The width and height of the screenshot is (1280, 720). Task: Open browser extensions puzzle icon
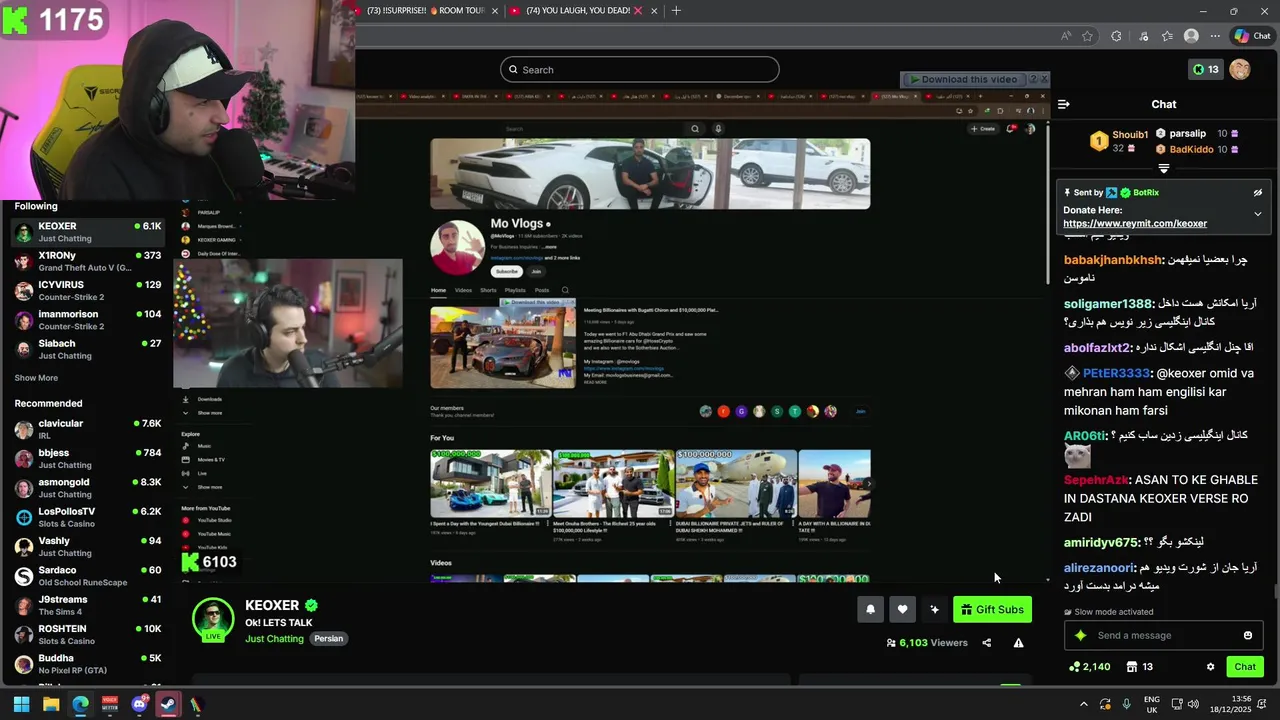[x=1116, y=36]
